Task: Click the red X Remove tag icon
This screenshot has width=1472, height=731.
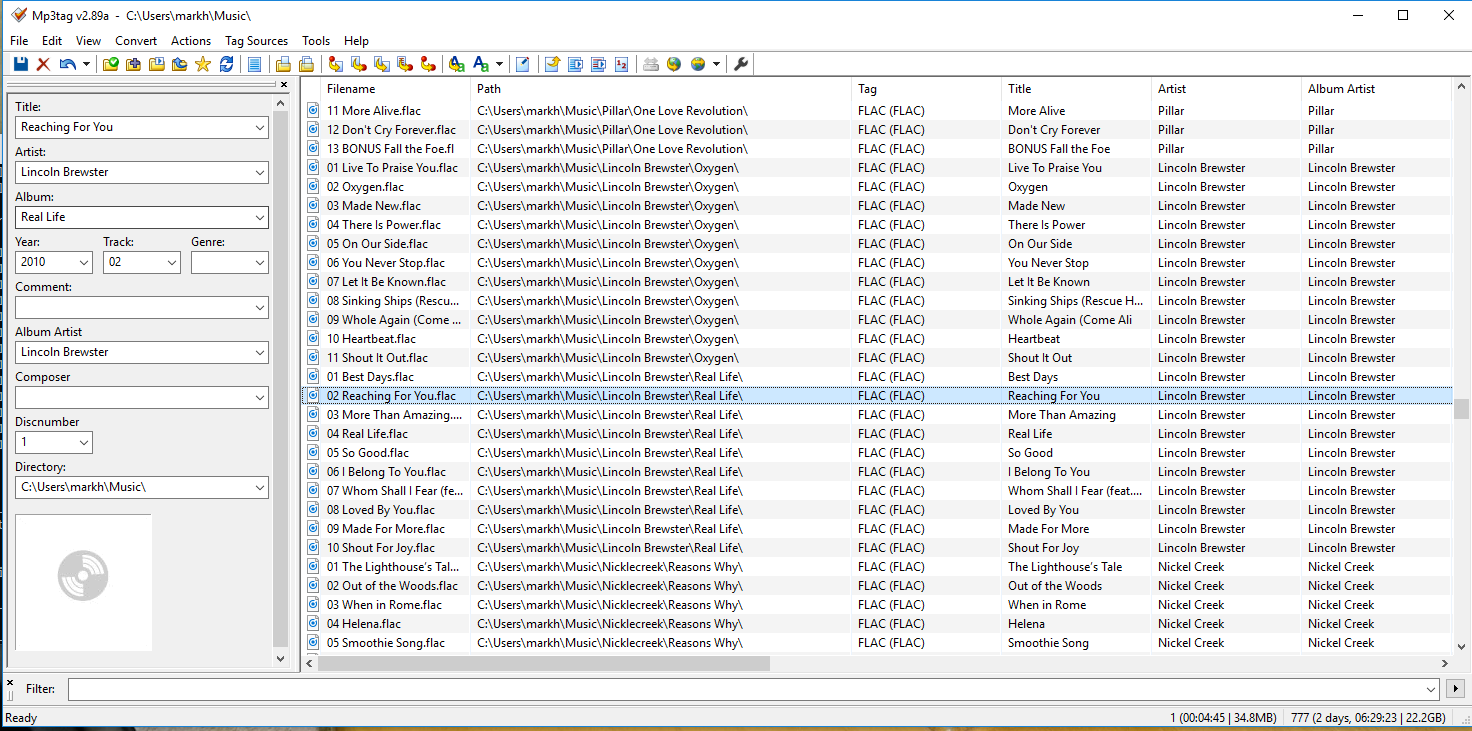Action: 42,64
